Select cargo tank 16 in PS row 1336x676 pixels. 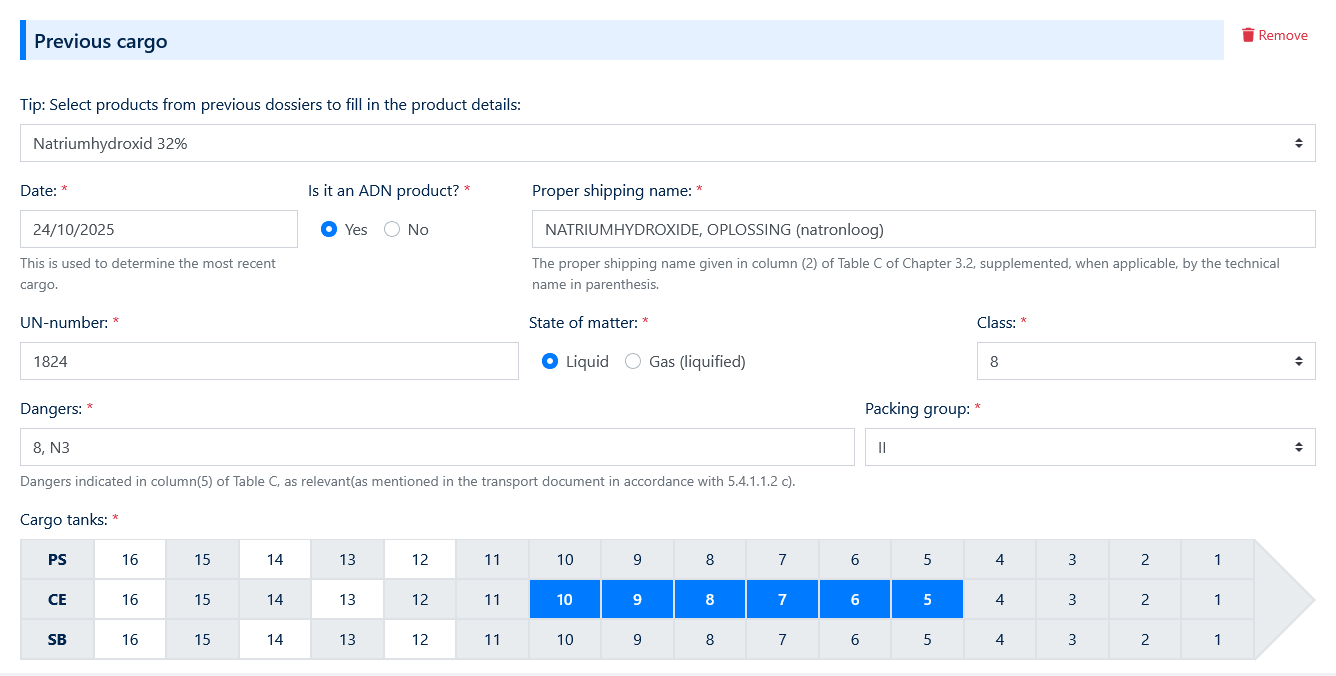point(129,559)
